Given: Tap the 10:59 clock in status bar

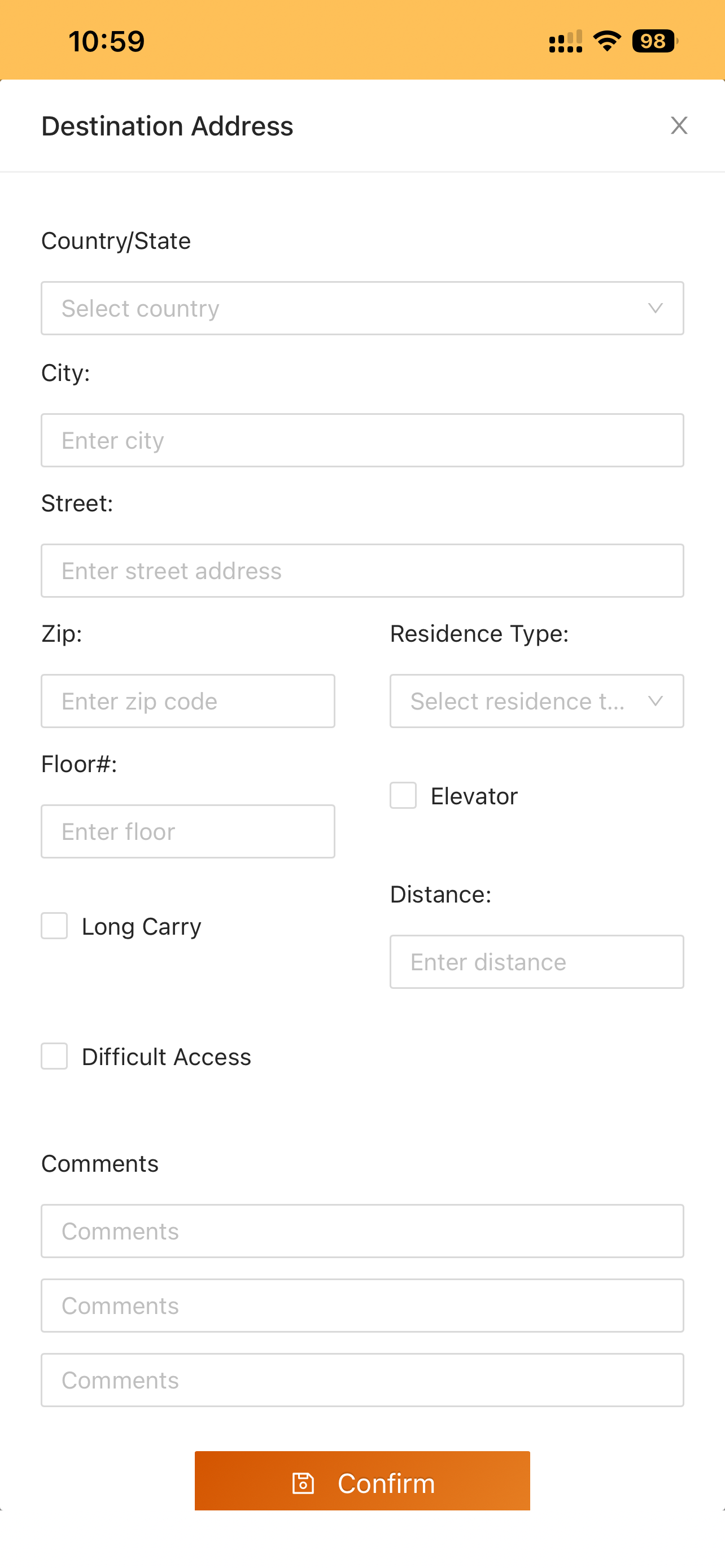Looking at the screenshot, I should (x=107, y=41).
